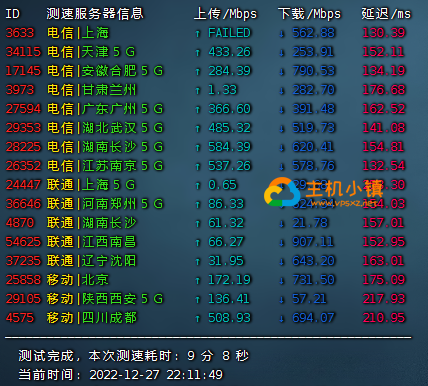
Task: Select server ID 34115
Action: [x=23, y=52]
